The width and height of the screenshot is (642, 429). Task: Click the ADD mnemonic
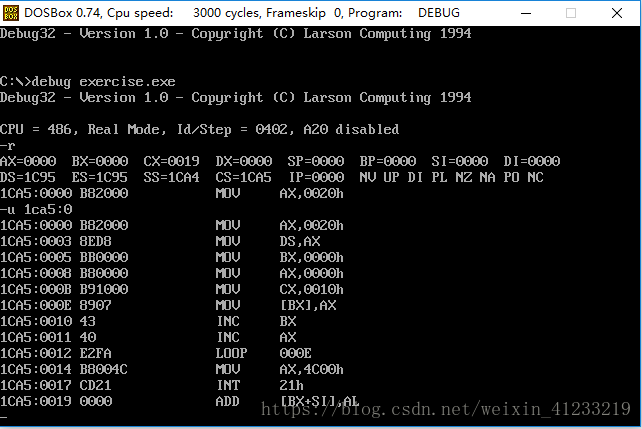tap(228, 401)
